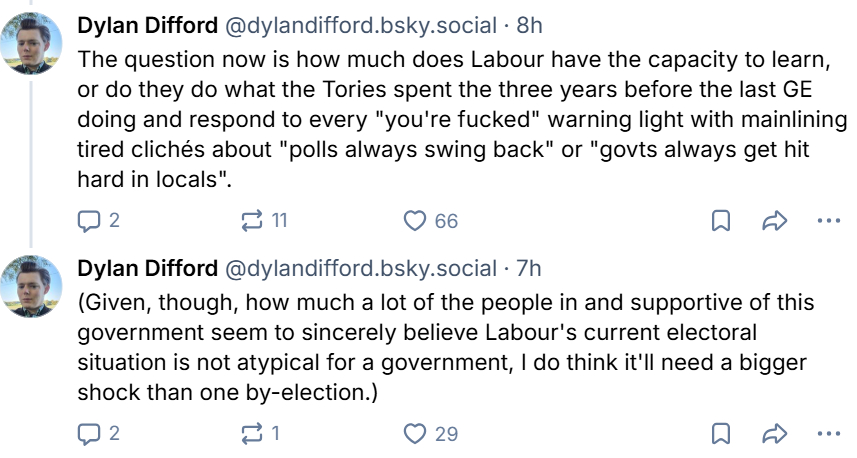Image resolution: width=857 pixels, height=458 pixels.
Task: Open the 8h timestamp of first post
Action: click(529, 25)
